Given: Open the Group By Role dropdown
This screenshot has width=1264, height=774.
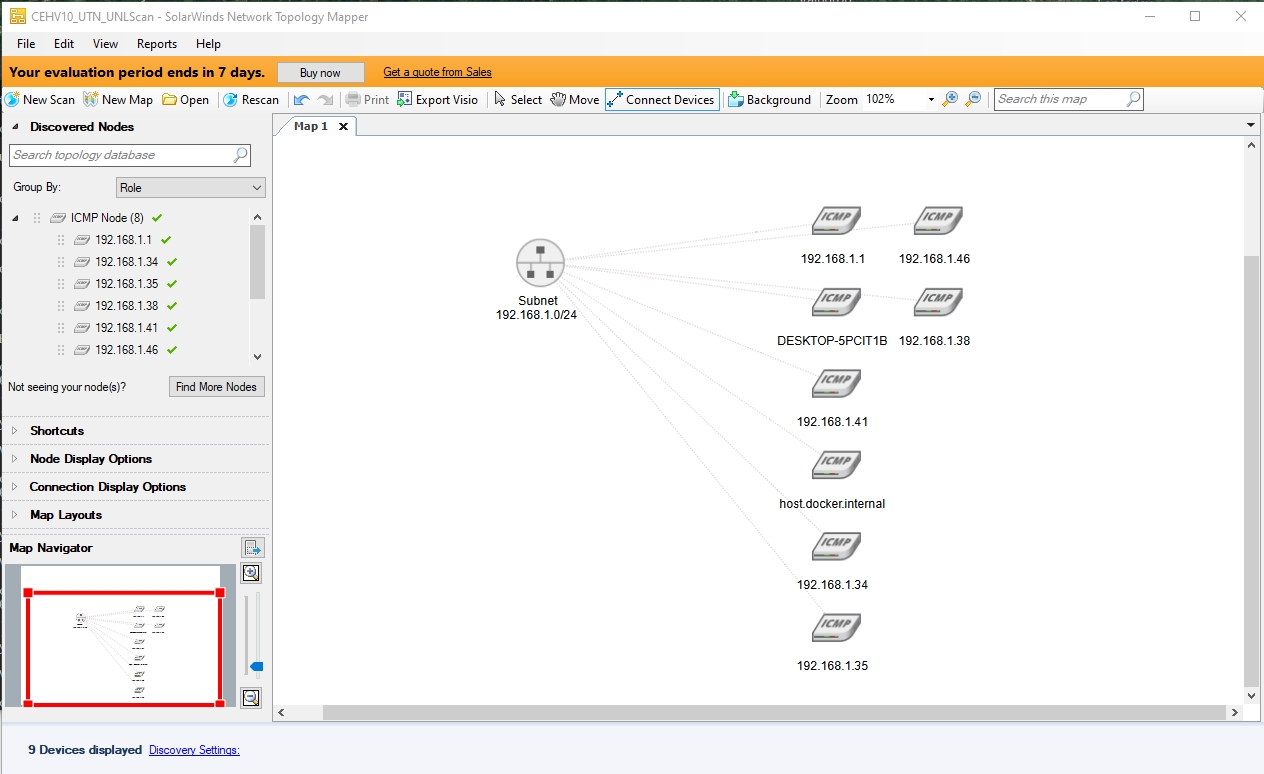Looking at the screenshot, I should (190, 188).
